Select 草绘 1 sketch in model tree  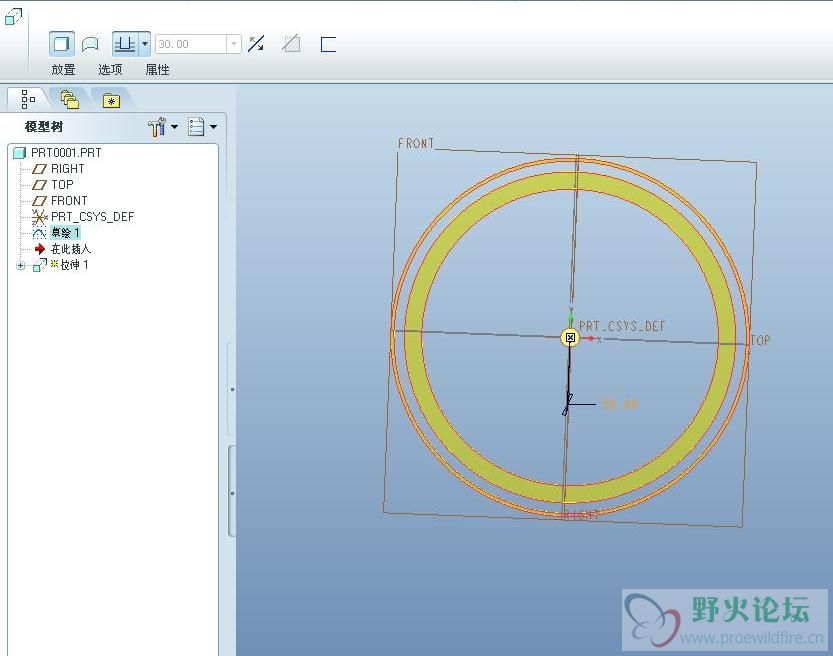point(65,233)
